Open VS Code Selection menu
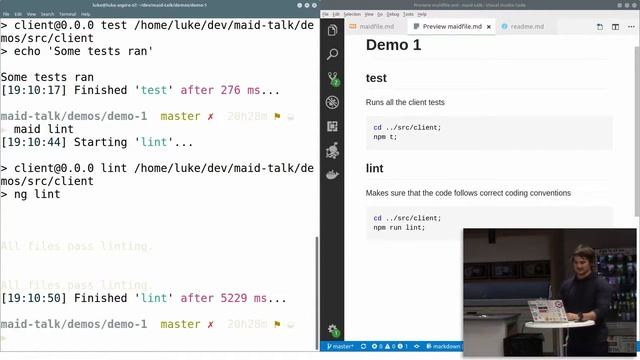Viewport: 640px width, 360px height. coord(352,14)
